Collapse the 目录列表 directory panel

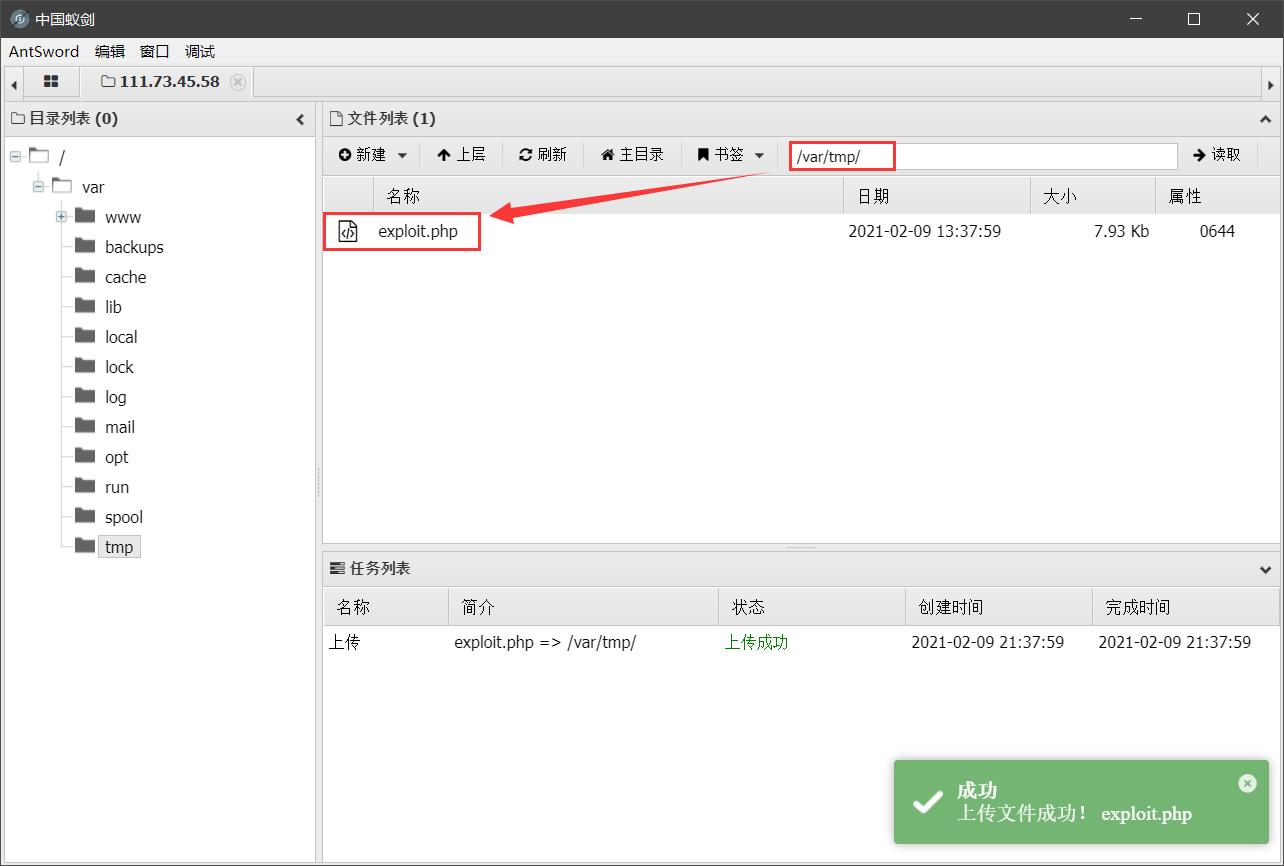[x=300, y=119]
